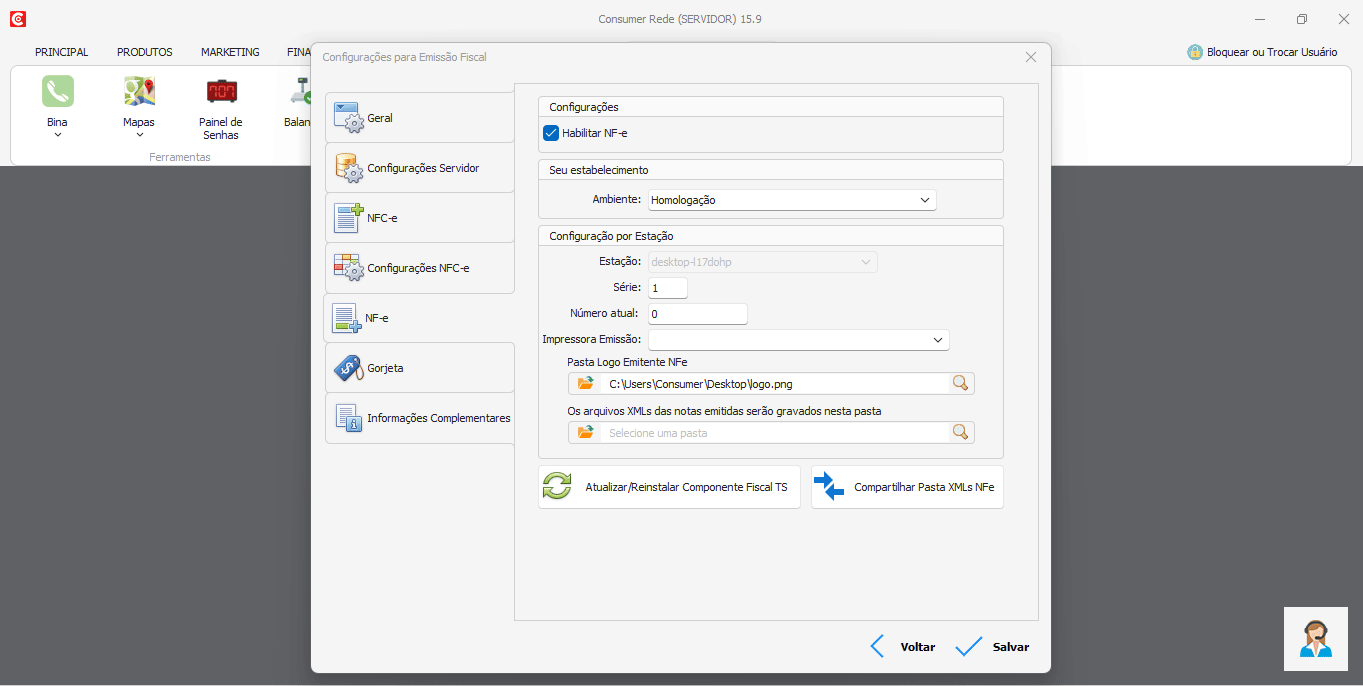The width and height of the screenshot is (1363, 686).
Task: Expand the Impressora Emissão dropdown
Action: click(798, 340)
